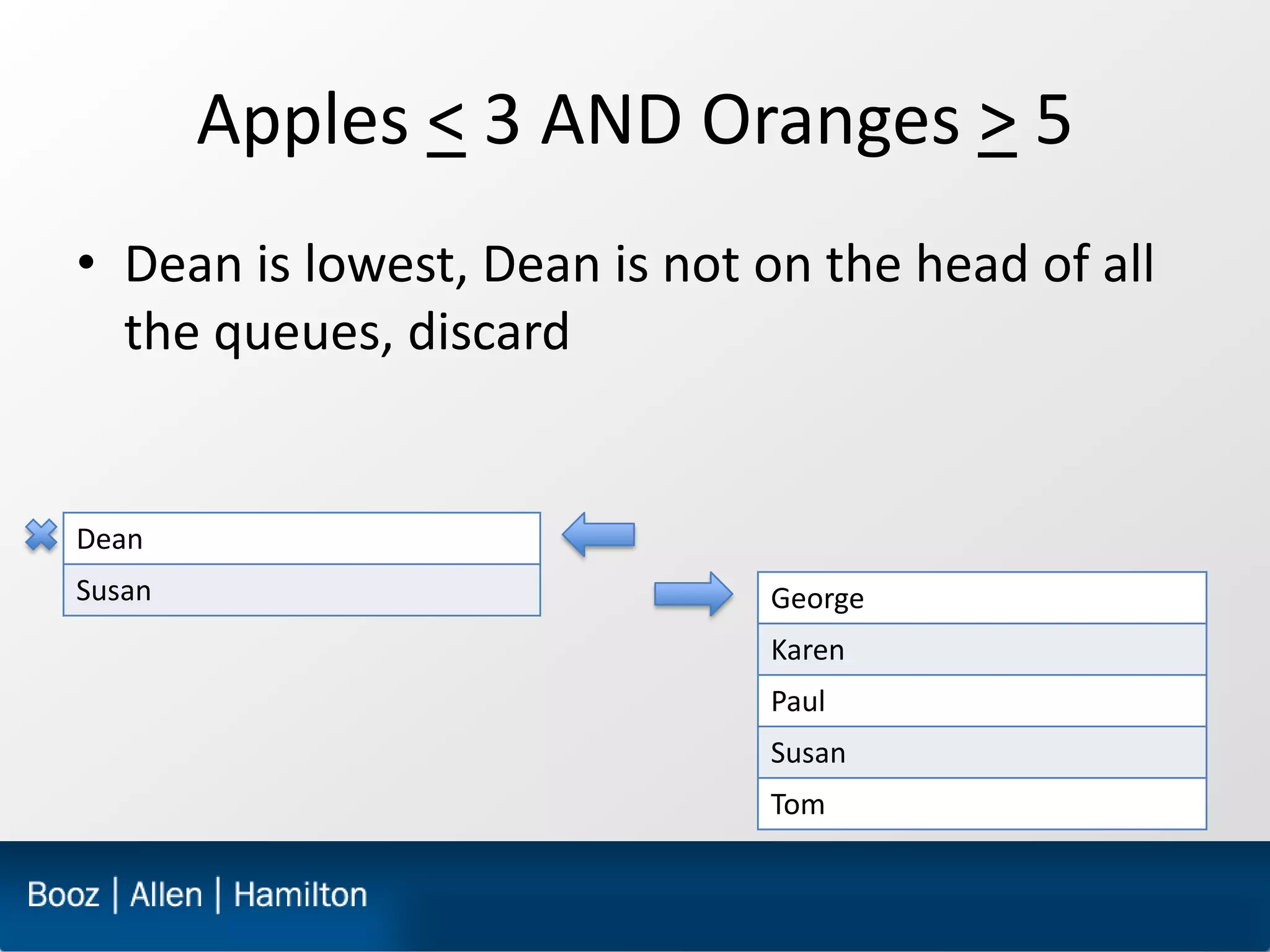This screenshot has height=952, width=1270.
Task: Select the George row in right table
Action: coord(982,598)
